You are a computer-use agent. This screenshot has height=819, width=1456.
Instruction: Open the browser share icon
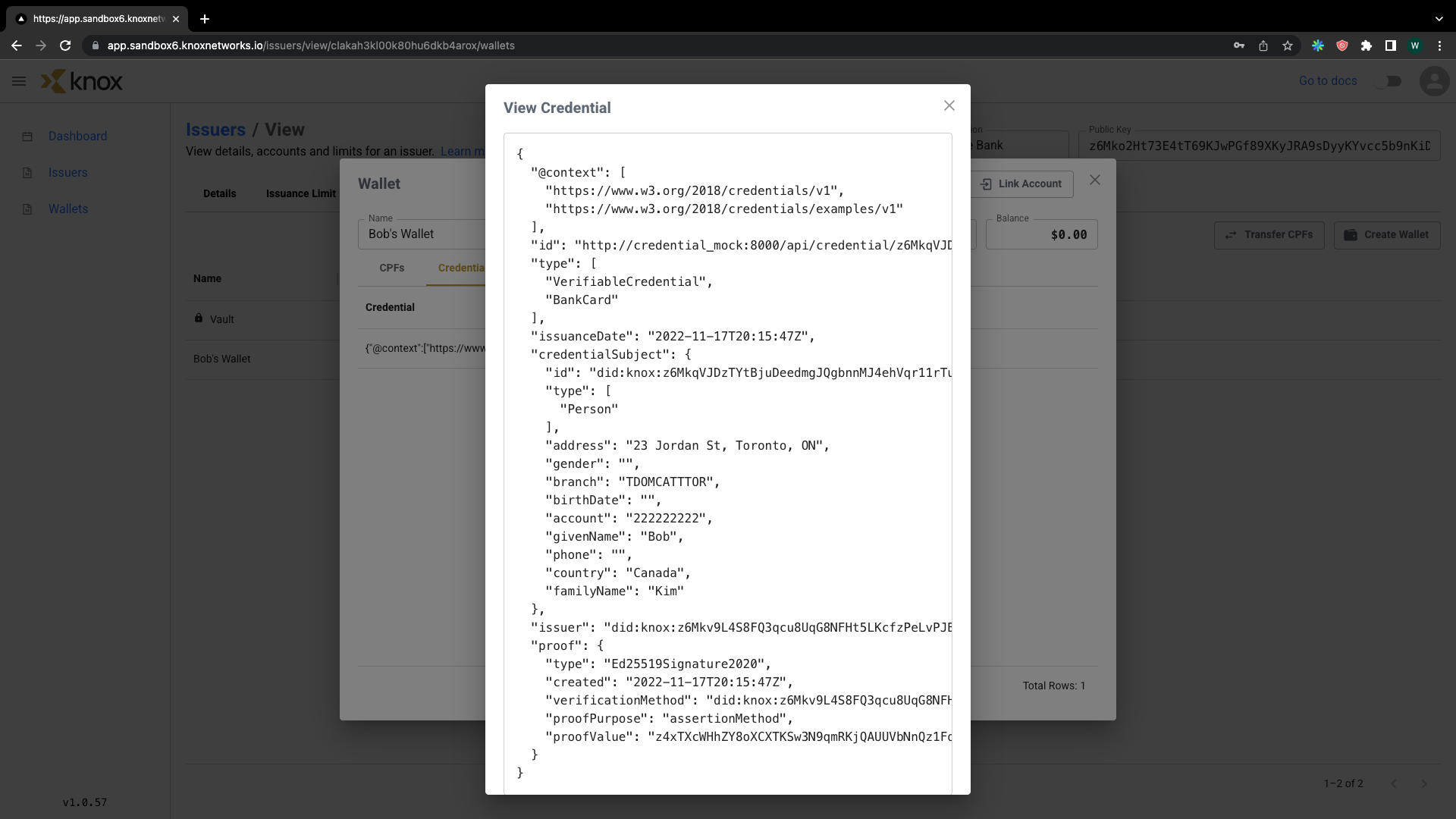click(1263, 45)
